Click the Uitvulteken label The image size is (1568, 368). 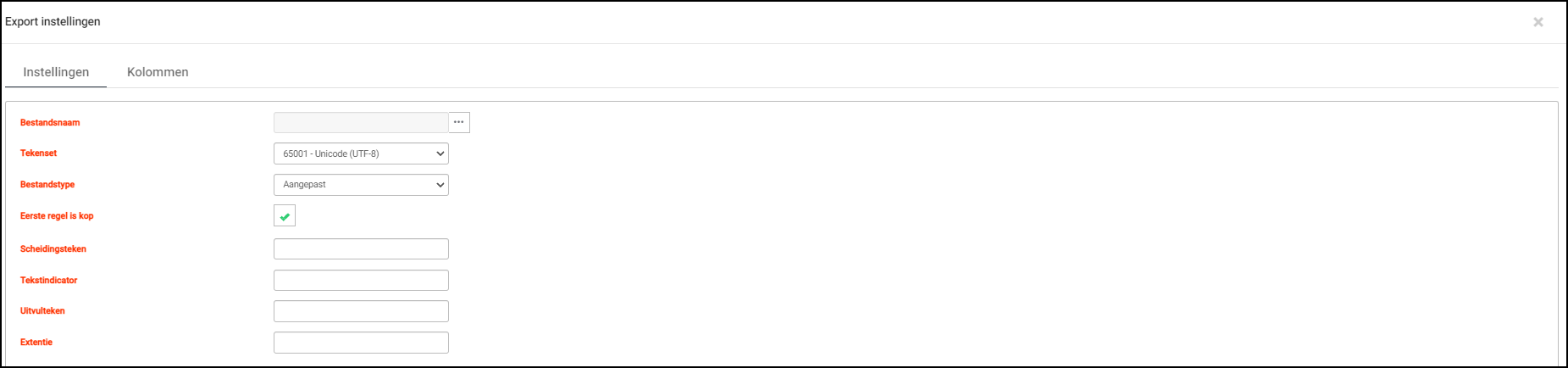coord(42,311)
